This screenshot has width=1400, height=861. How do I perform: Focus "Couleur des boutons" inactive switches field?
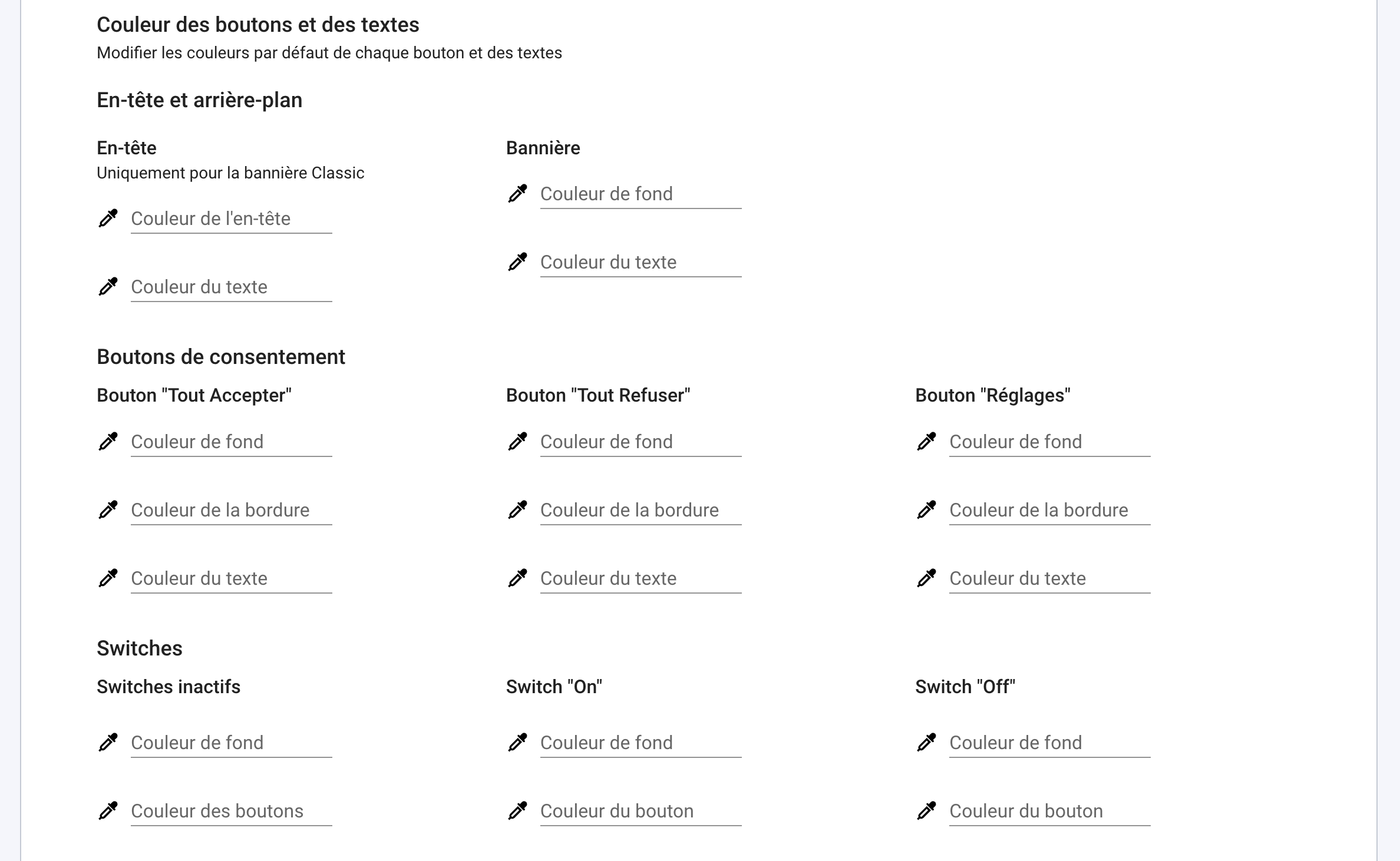click(x=231, y=812)
